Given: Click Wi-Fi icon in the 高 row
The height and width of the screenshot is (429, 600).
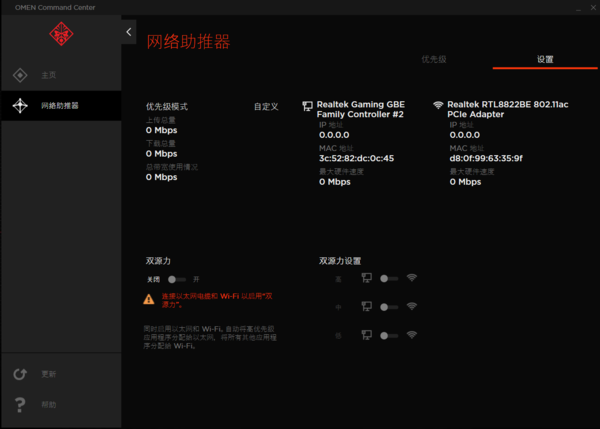Looking at the screenshot, I should [412, 278].
